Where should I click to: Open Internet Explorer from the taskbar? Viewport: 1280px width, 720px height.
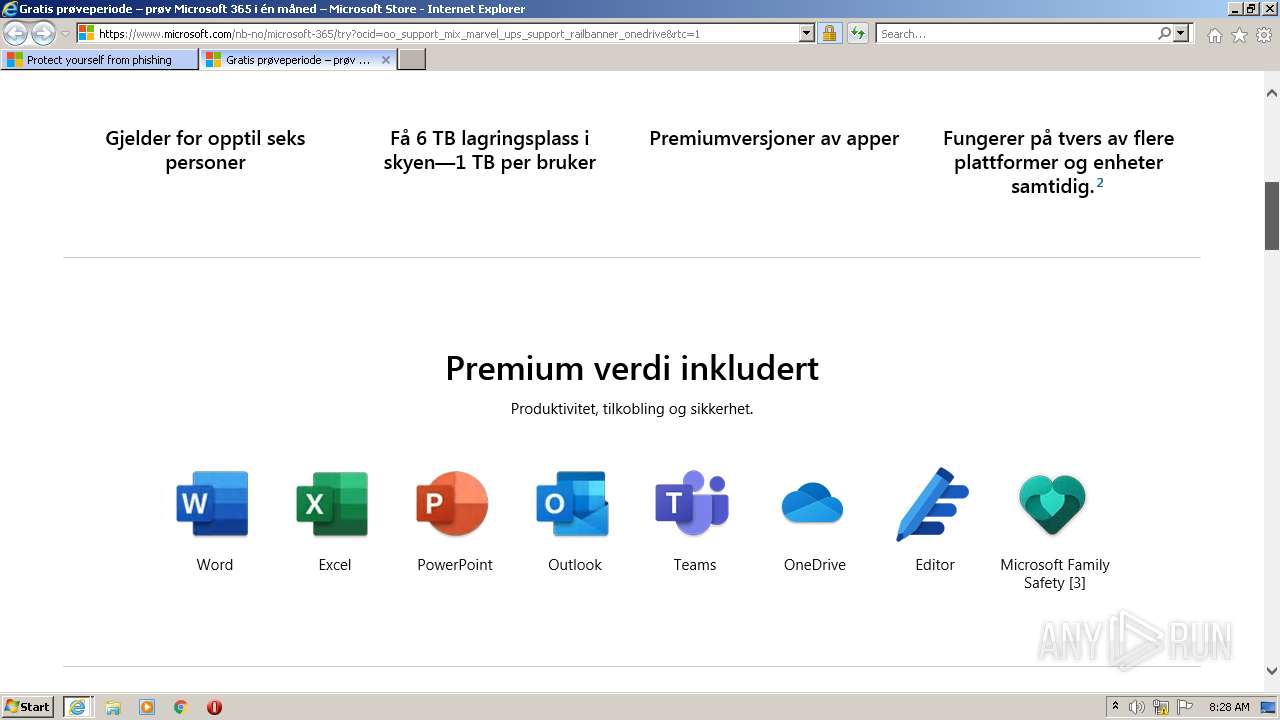(77, 707)
